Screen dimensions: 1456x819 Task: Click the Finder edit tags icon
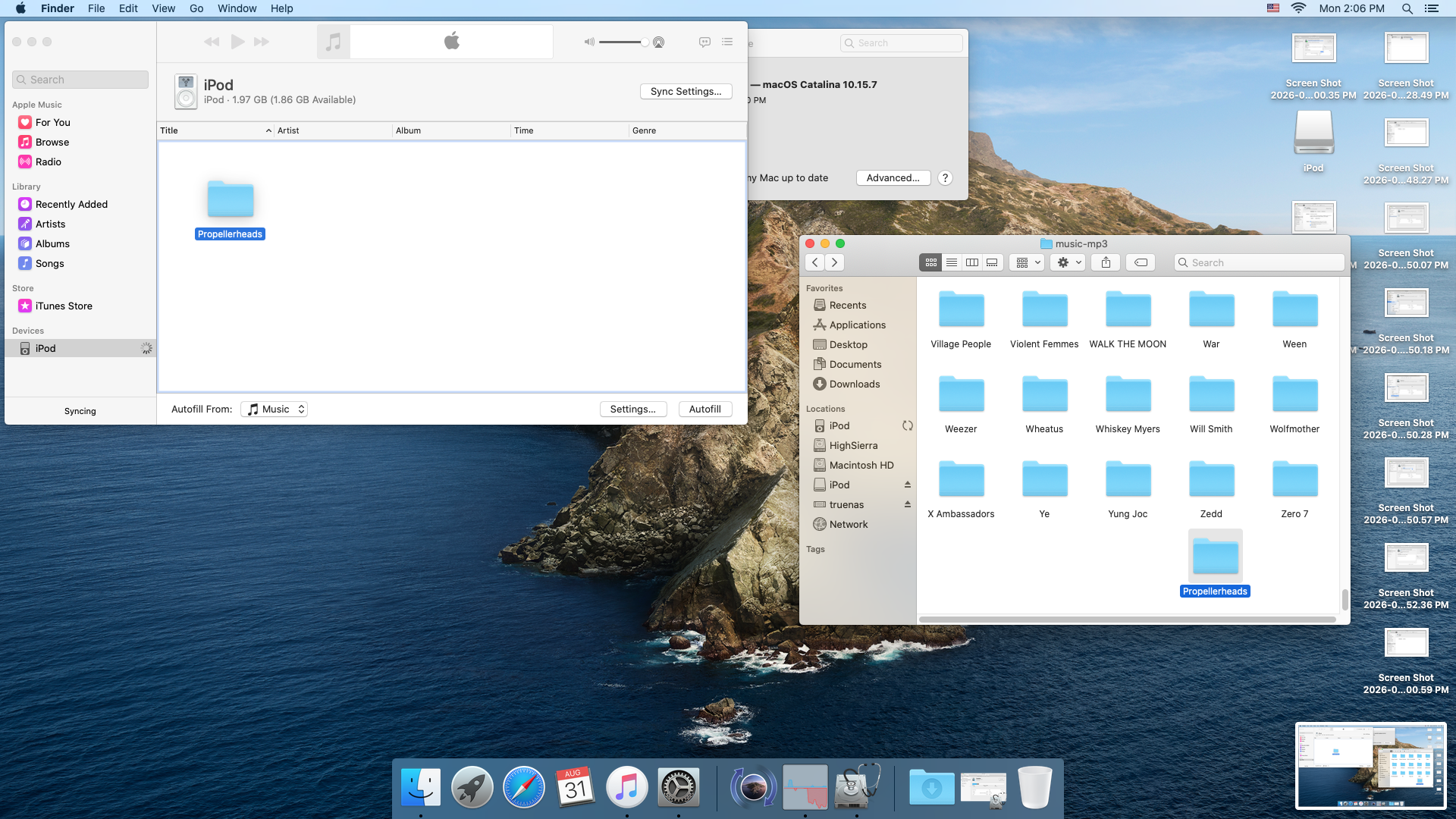tap(1141, 262)
